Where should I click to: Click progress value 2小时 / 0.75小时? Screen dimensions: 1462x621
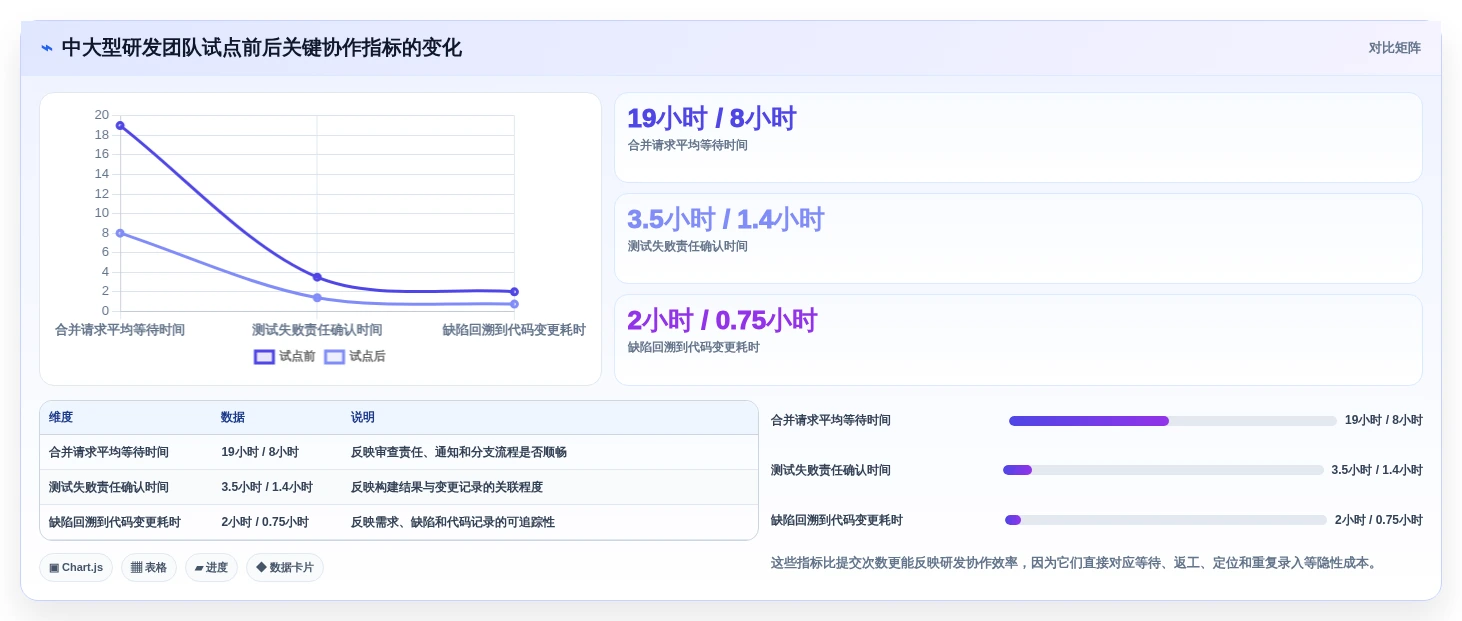click(1379, 520)
